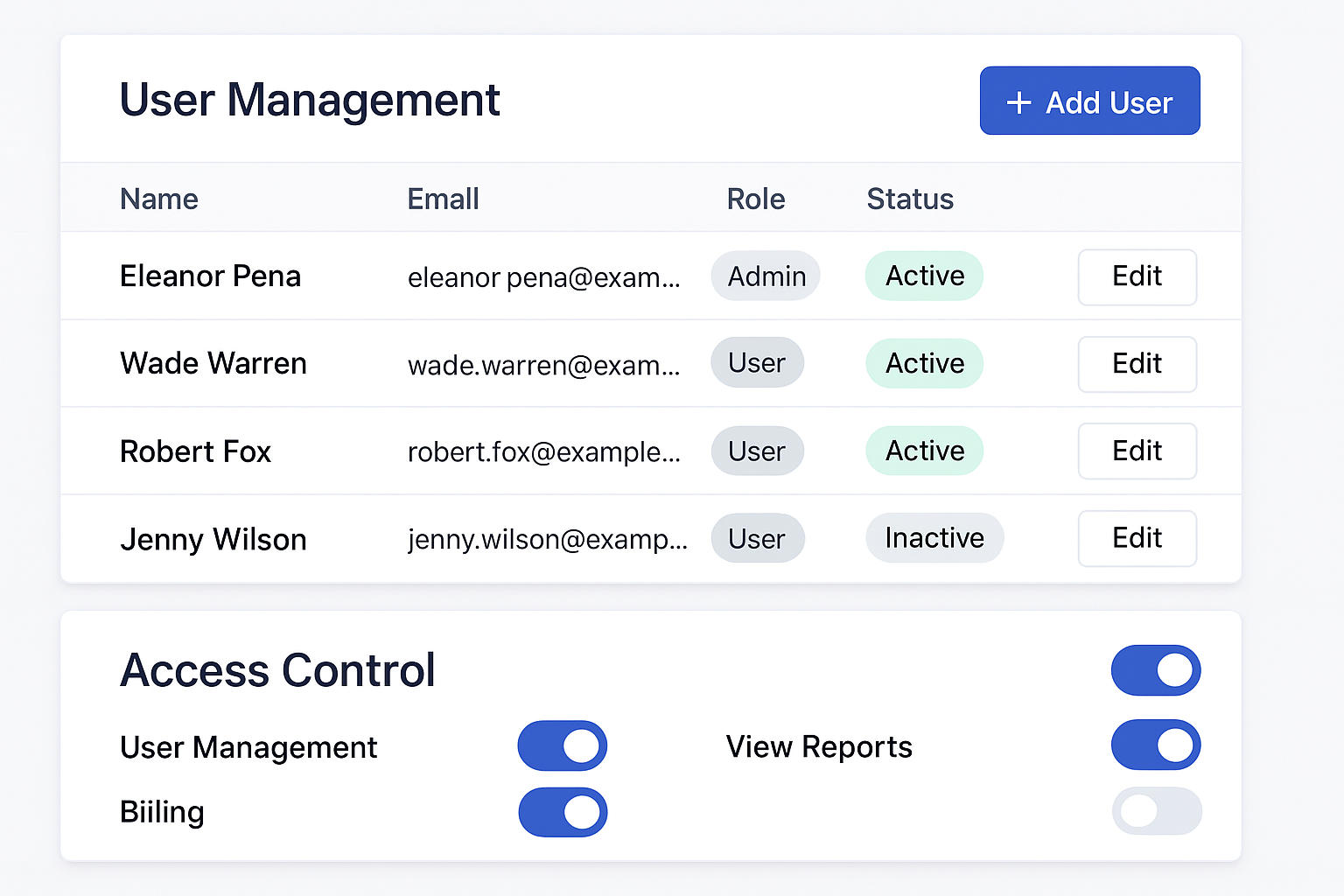Turn off the View Reports toggle
Image resolution: width=1344 pixels, height=896 pixels.
tap(1156, 745)
